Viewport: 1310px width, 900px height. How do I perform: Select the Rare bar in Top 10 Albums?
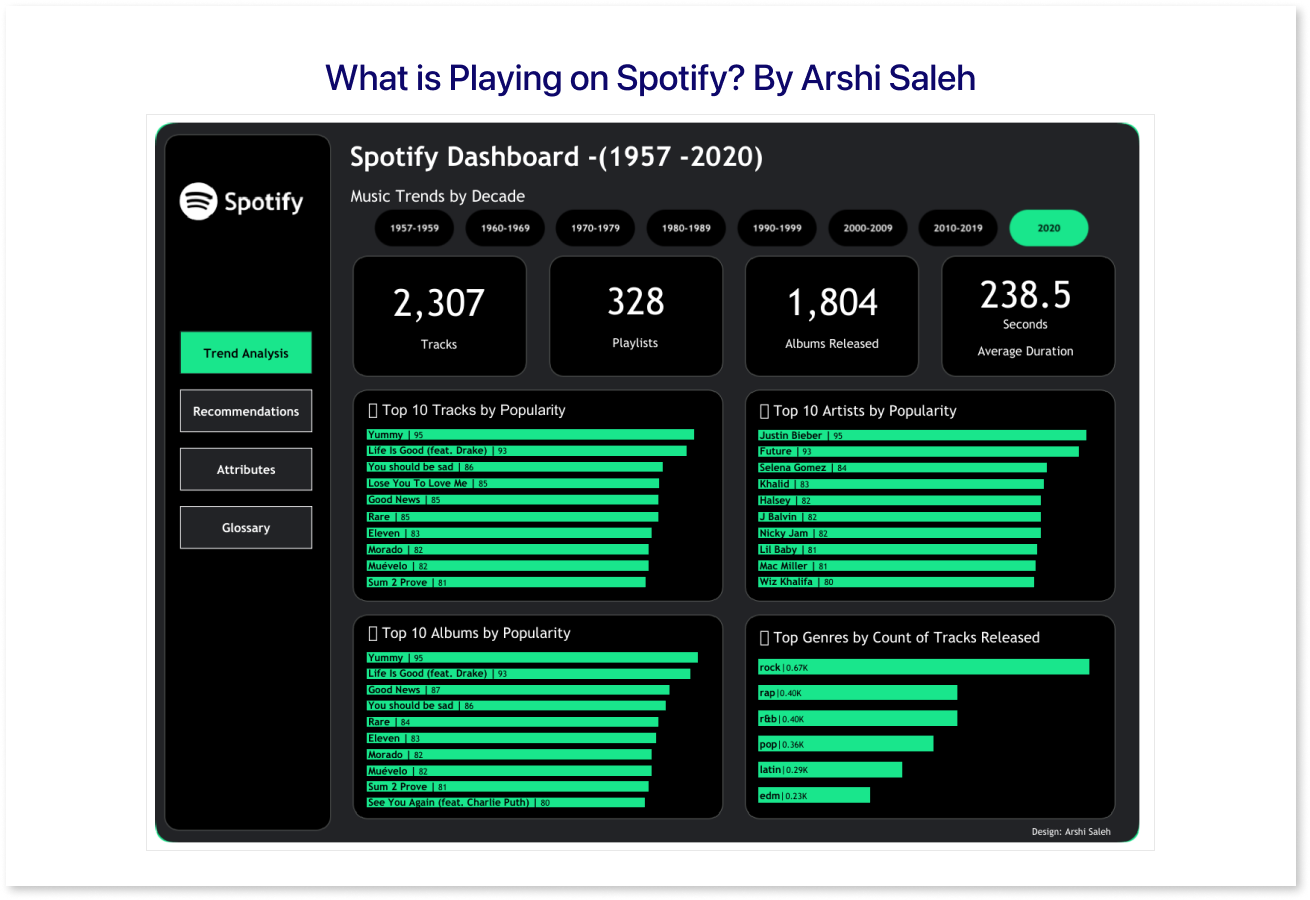point(513,722)
